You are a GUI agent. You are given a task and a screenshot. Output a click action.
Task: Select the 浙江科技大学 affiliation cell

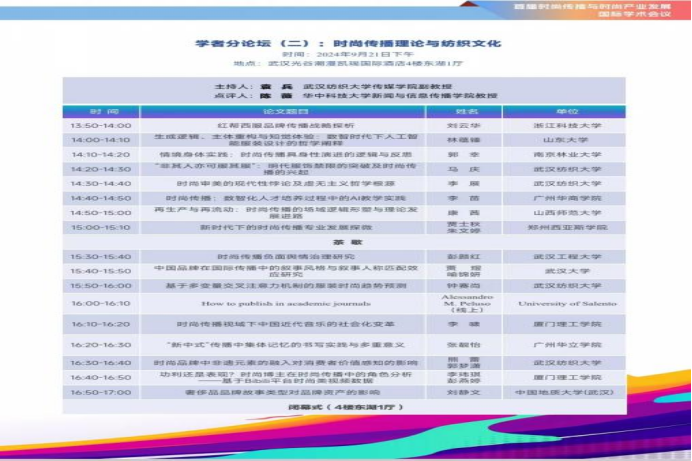click(x=567, y=126)
